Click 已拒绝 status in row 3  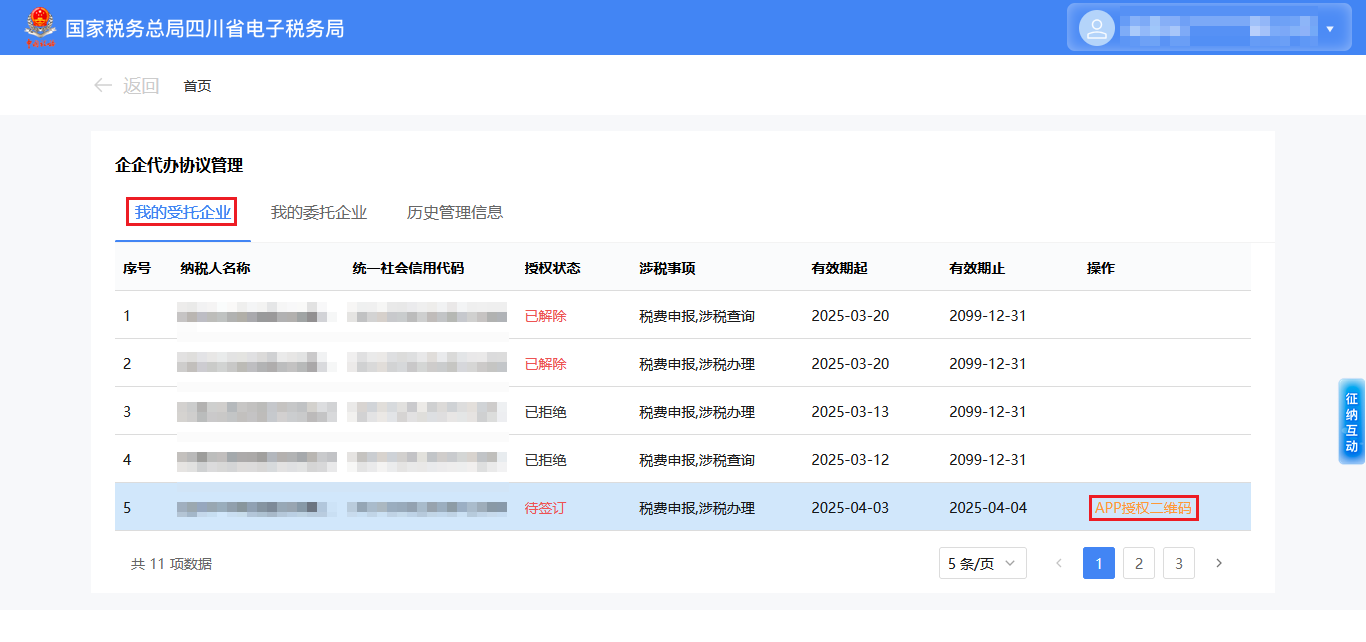tap(546, 412)
